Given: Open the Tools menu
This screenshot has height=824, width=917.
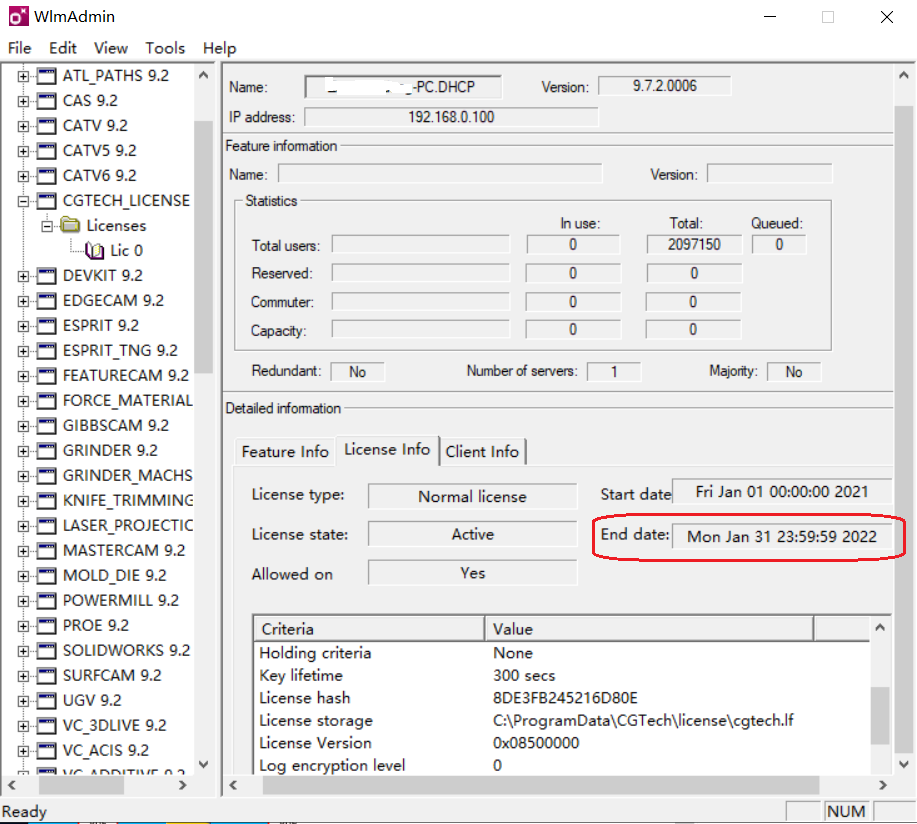Looking at the screenshot, I should (x=165, y=48).
